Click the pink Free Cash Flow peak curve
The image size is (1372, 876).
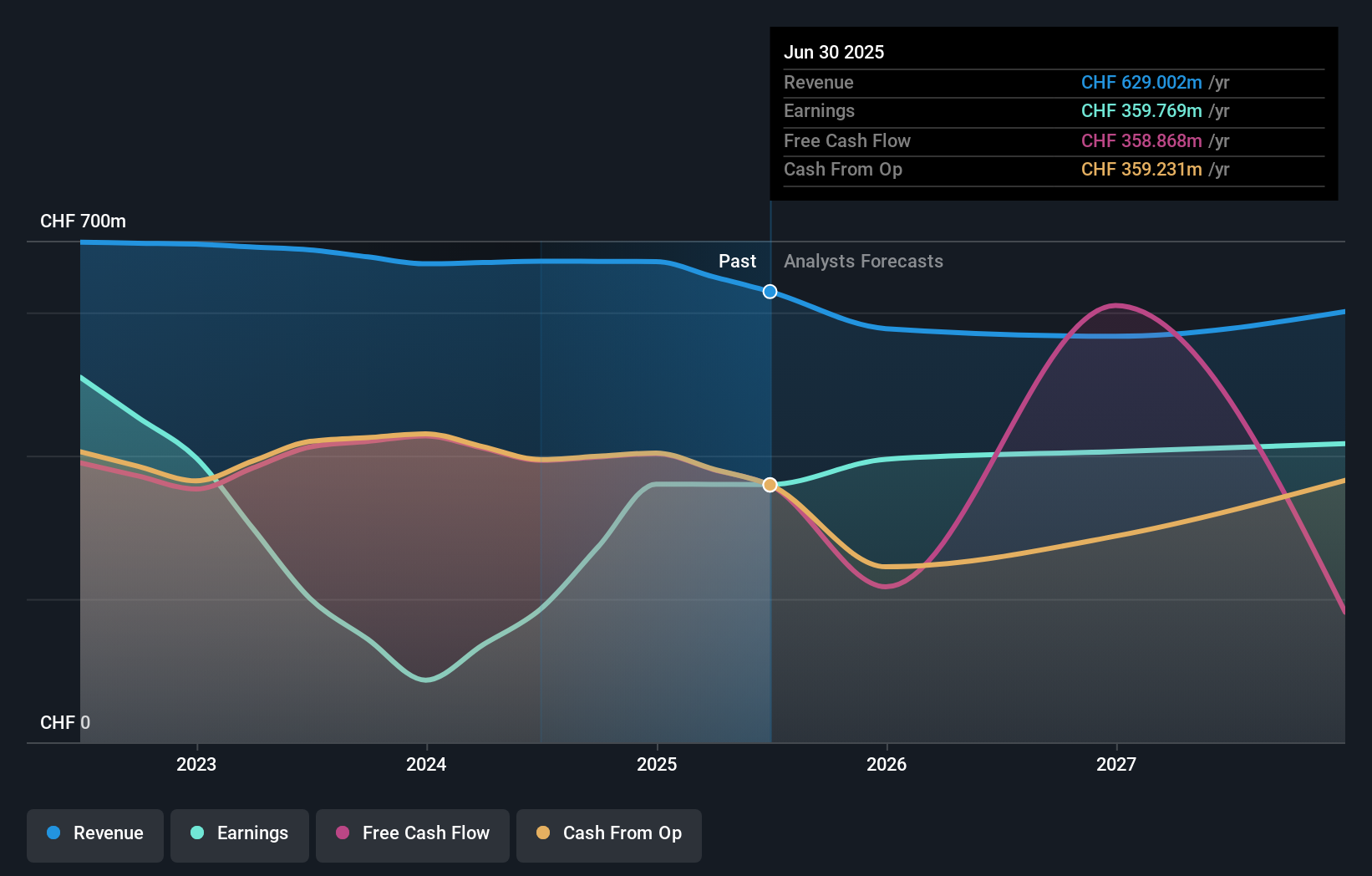click(x=1115, y=307)
